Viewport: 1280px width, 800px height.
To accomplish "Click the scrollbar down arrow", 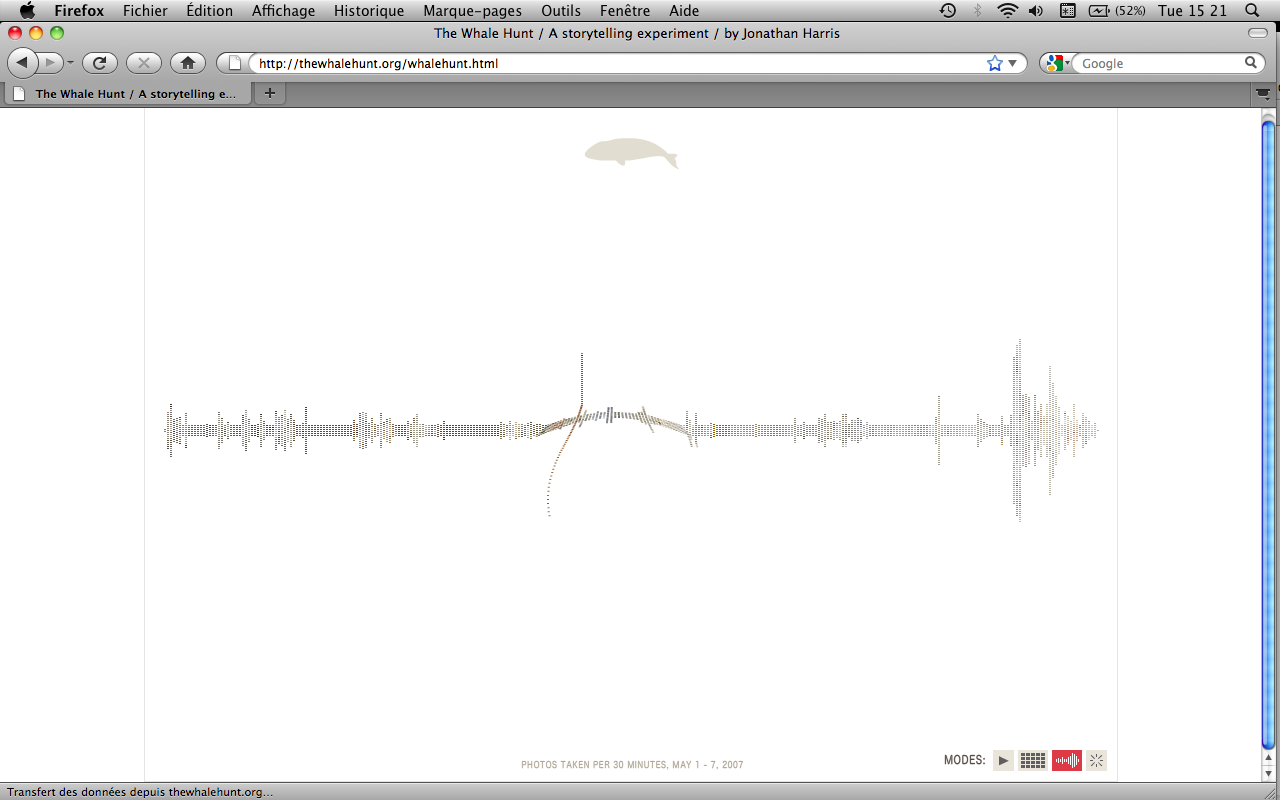I will [x=1269, y=773].
